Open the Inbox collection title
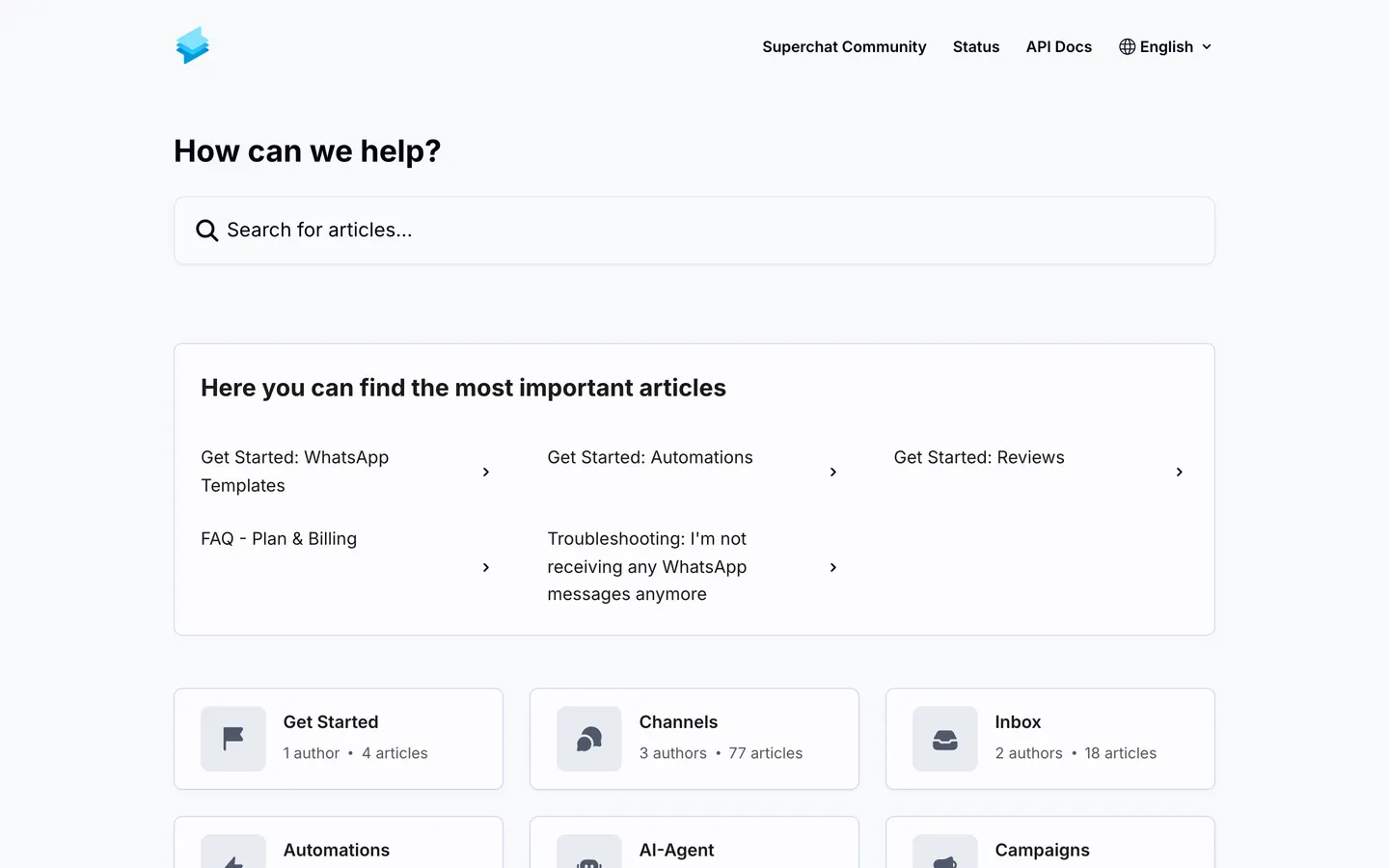1389x868 pixels. [x=1018, y=721]
